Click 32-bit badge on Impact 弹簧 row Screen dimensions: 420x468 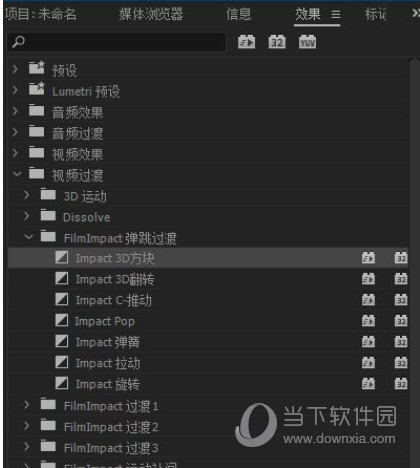[401, 342]
